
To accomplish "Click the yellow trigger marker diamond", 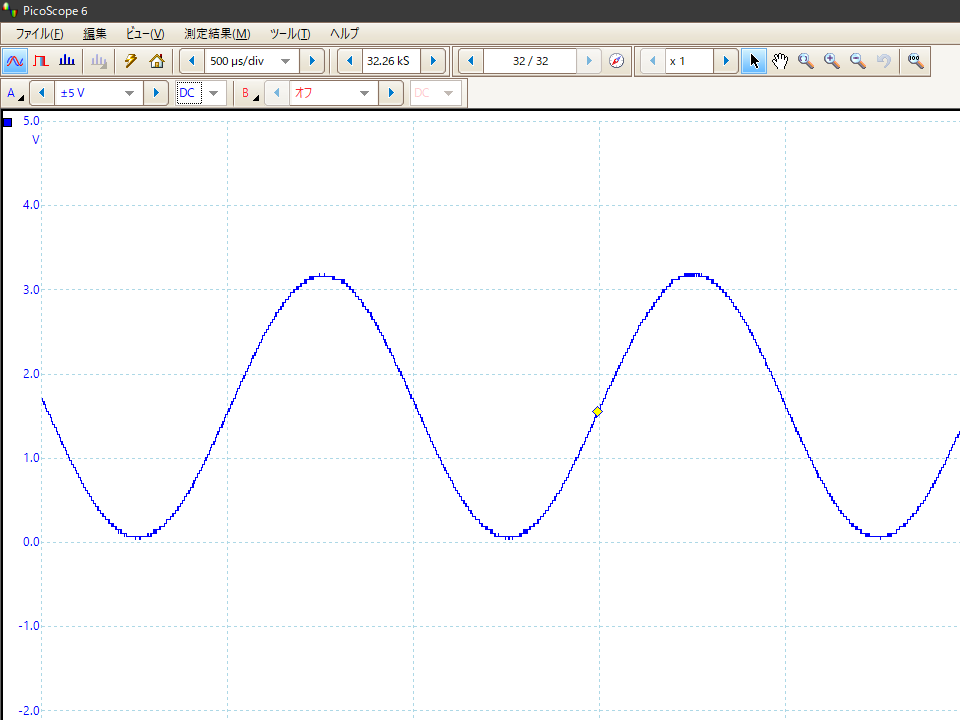I will [x=598, y=411].
